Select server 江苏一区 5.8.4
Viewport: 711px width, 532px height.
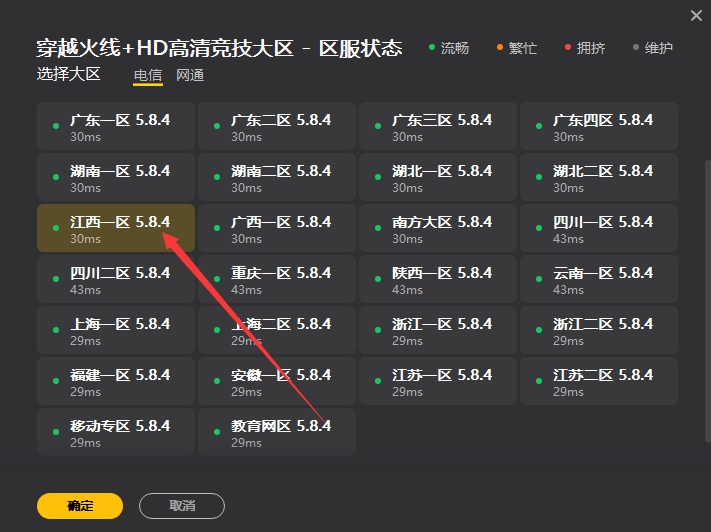438,381
